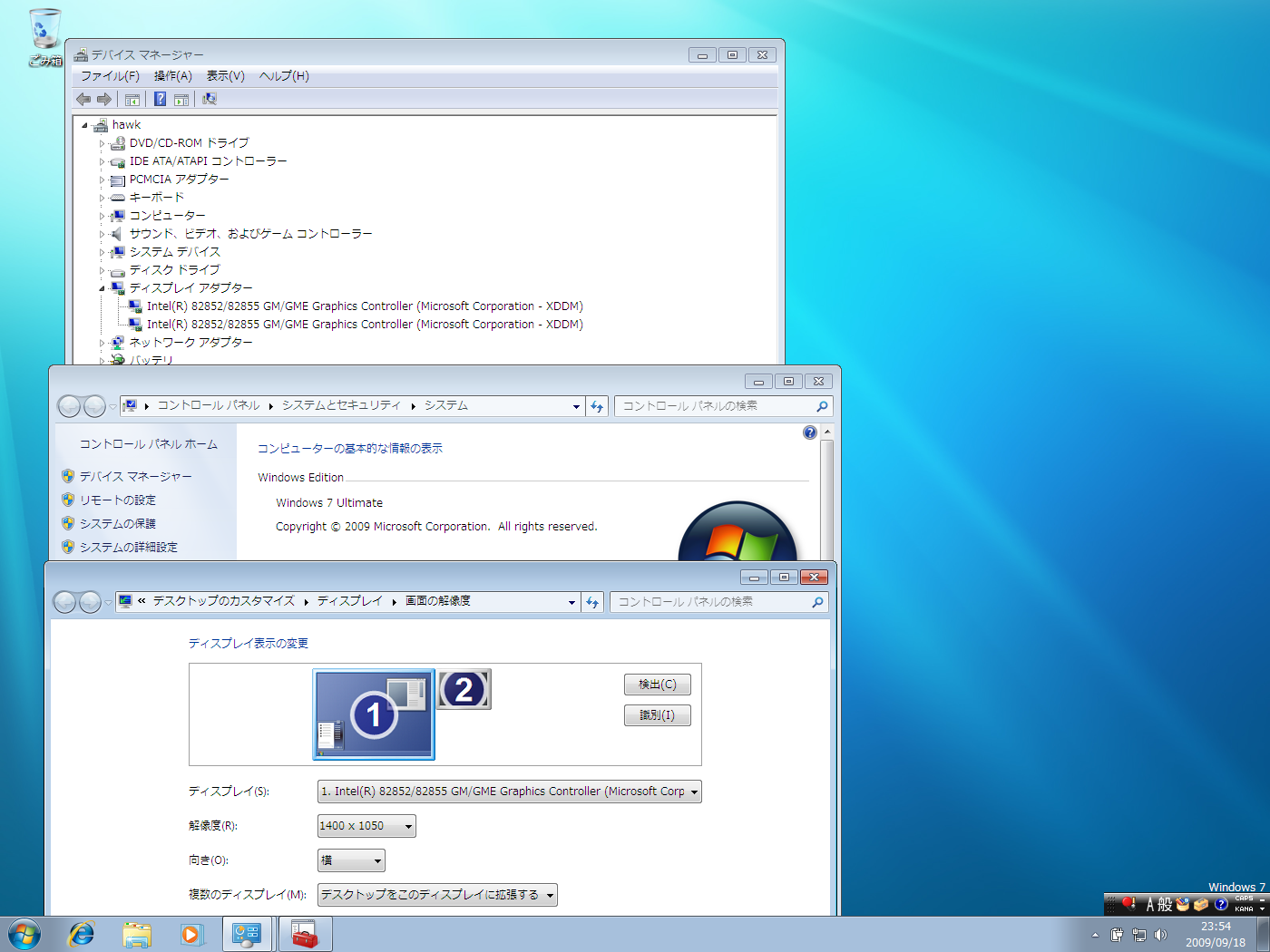
Task: Click search magnifier in System window search box
Action: (822, 406)
